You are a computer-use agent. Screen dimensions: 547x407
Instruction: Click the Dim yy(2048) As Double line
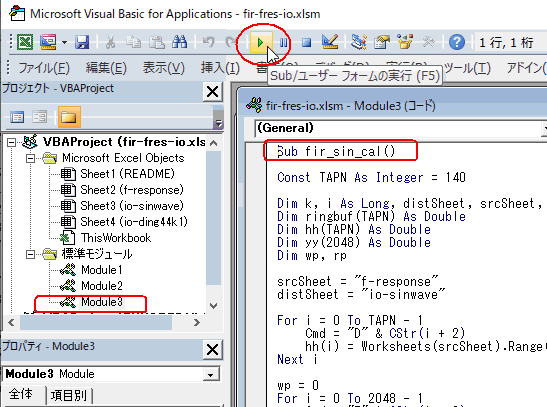[x=354, y=242]
